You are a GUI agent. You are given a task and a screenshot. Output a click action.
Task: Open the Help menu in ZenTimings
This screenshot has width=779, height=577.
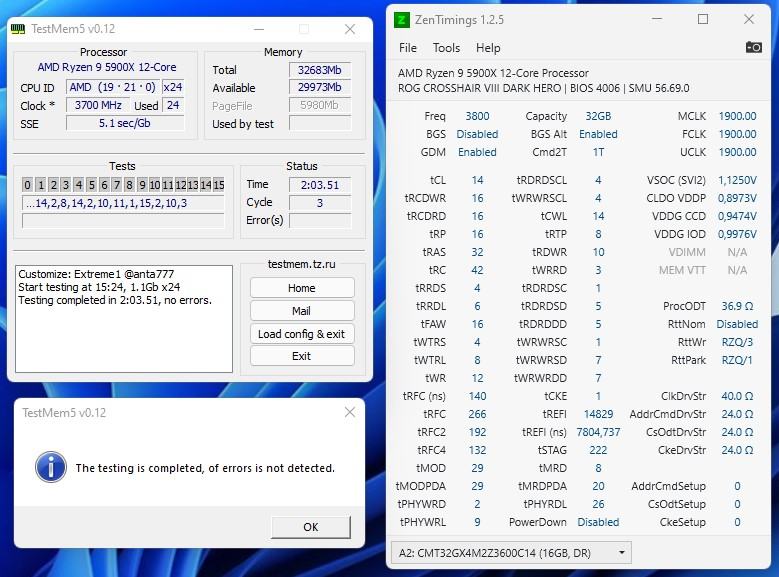pos(488,48)
